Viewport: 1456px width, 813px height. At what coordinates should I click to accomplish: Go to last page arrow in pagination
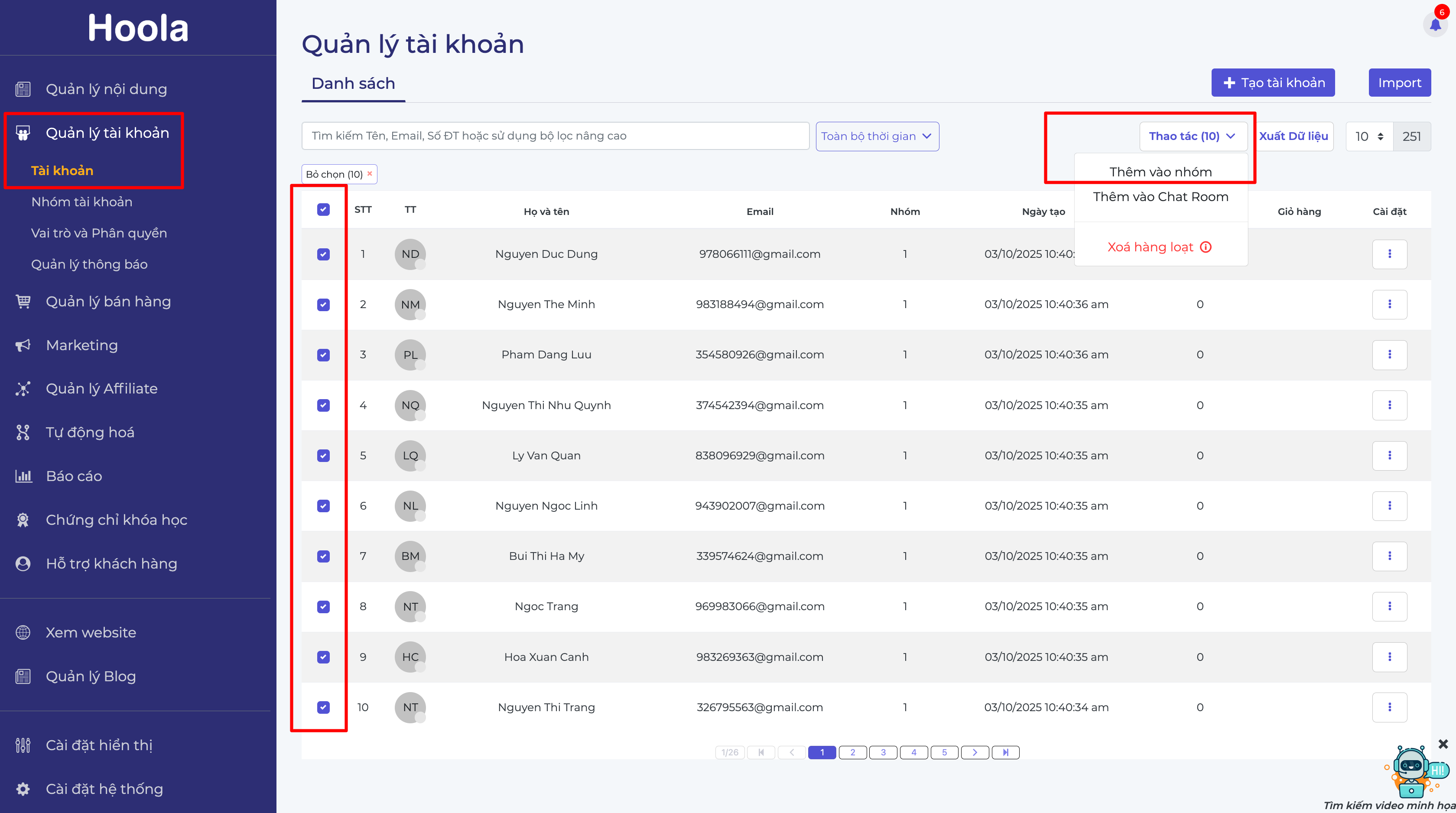coord(1005,752)
